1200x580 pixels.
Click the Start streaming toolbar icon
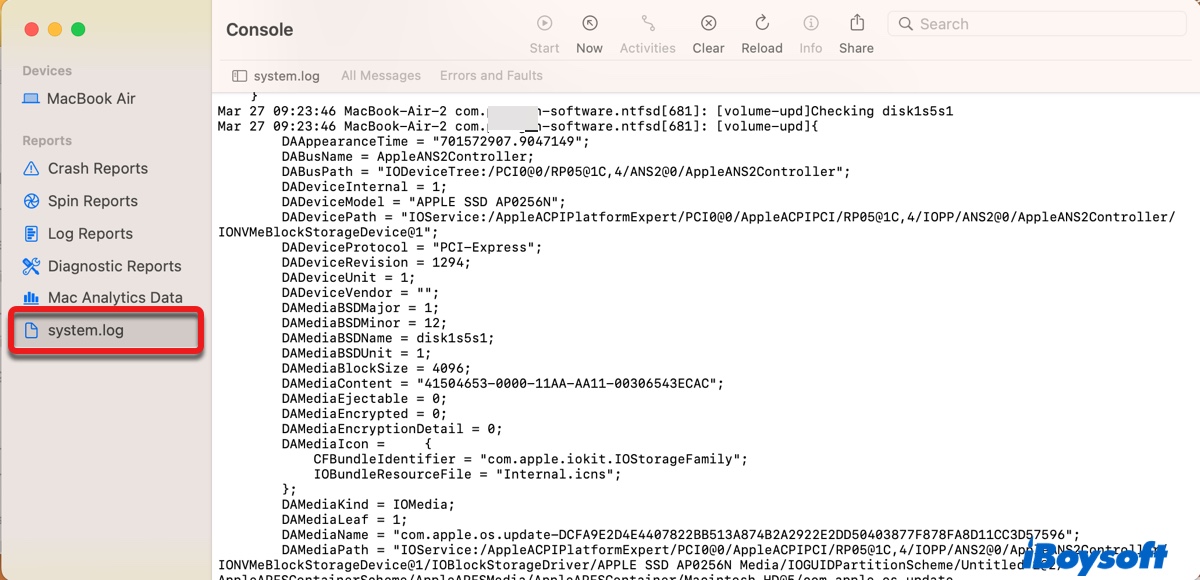(544, 23)
